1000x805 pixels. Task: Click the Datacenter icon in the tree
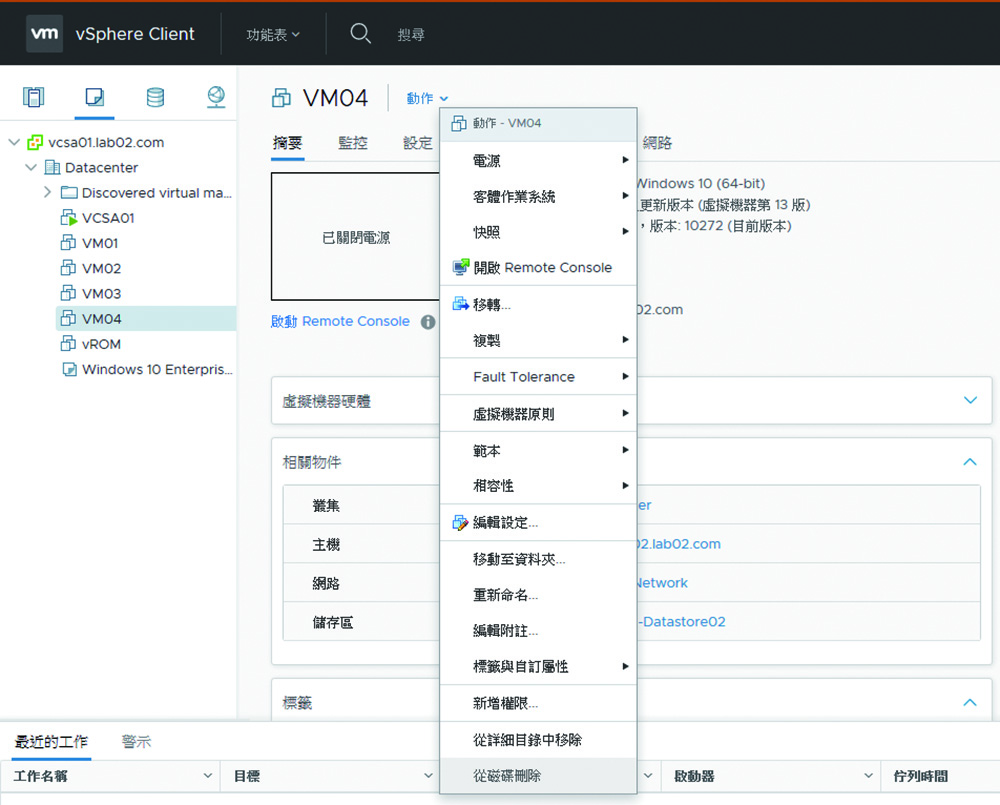52,168
